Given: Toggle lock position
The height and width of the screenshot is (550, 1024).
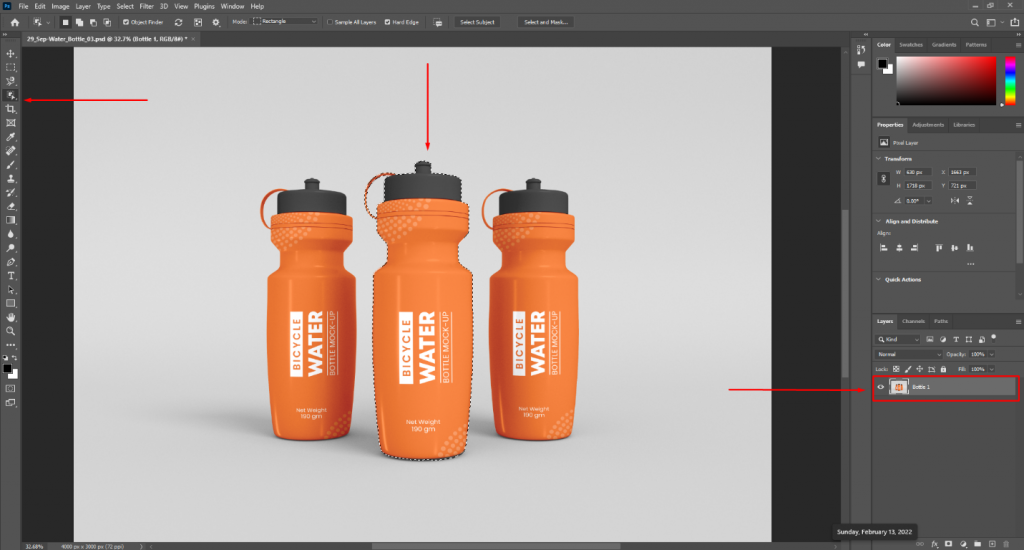Looking at the screenshot, I should (x=920, y=369).
